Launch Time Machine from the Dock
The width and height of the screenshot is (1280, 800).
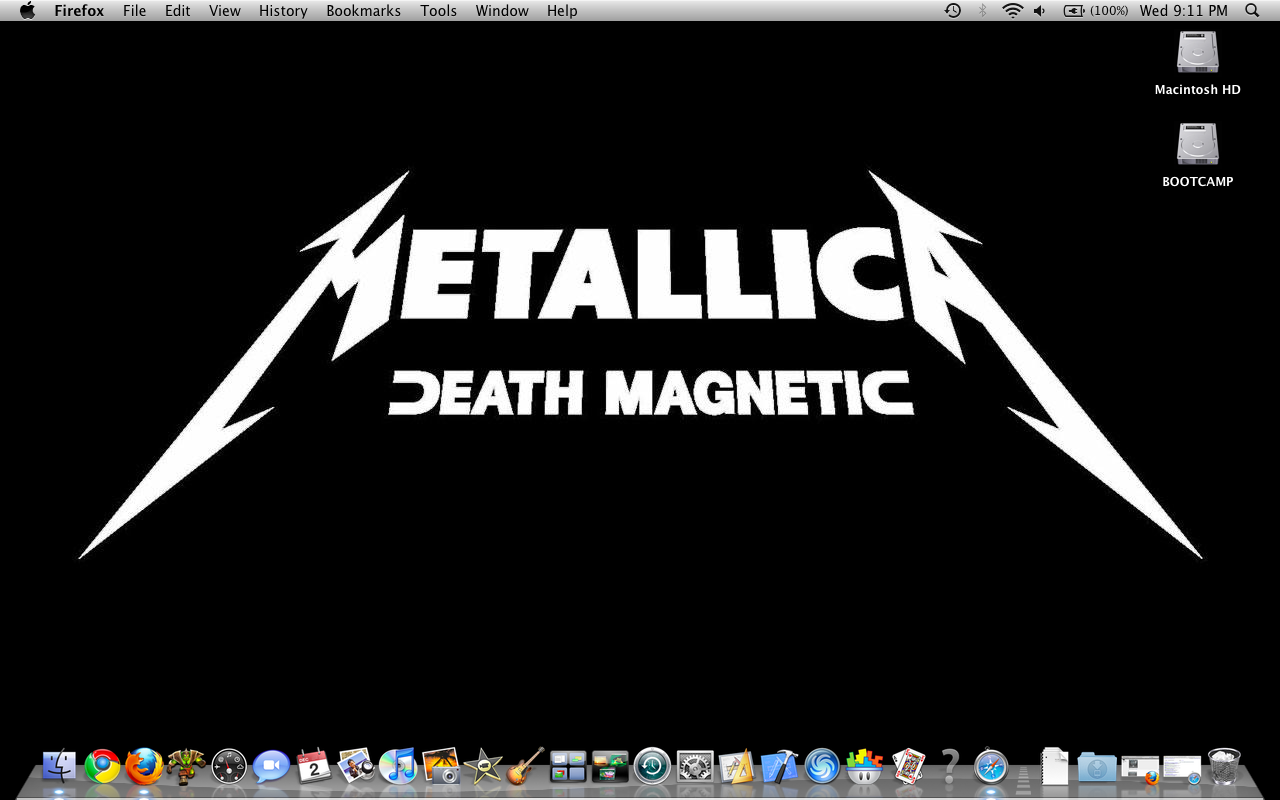(x=652, y=767)
